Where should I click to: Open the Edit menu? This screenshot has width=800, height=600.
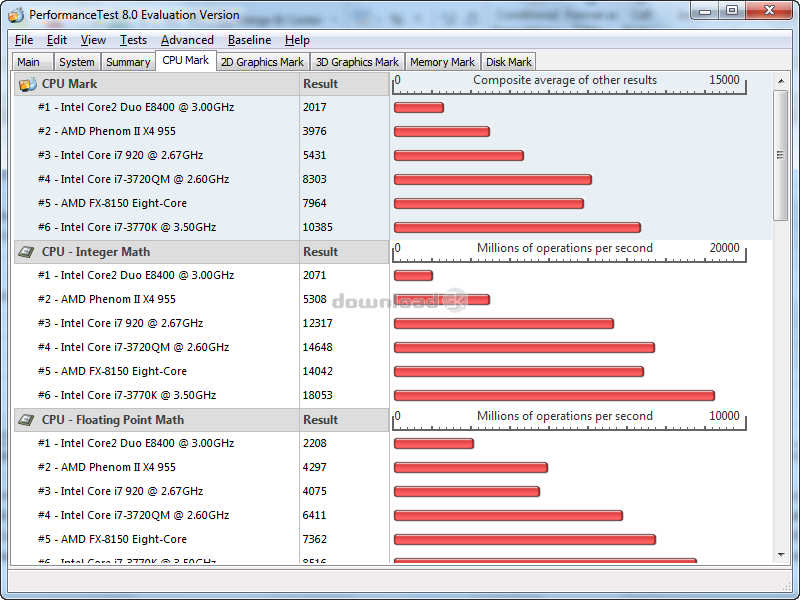[57, 40]
